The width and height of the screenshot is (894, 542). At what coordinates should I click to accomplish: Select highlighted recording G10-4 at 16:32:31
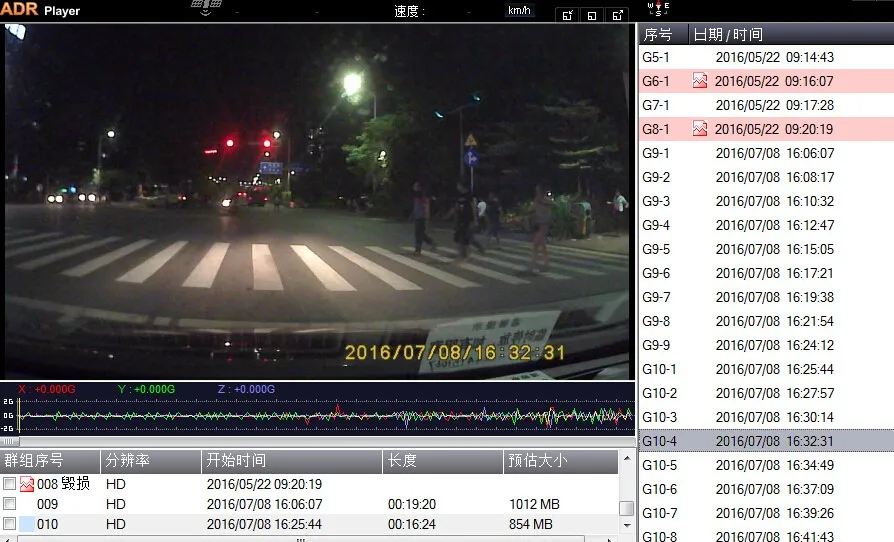[x=766, y=441]
